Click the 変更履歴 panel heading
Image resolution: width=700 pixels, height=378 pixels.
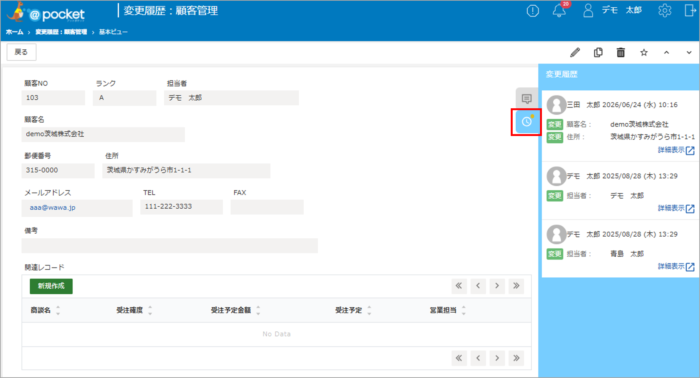(x=562, y=75)
